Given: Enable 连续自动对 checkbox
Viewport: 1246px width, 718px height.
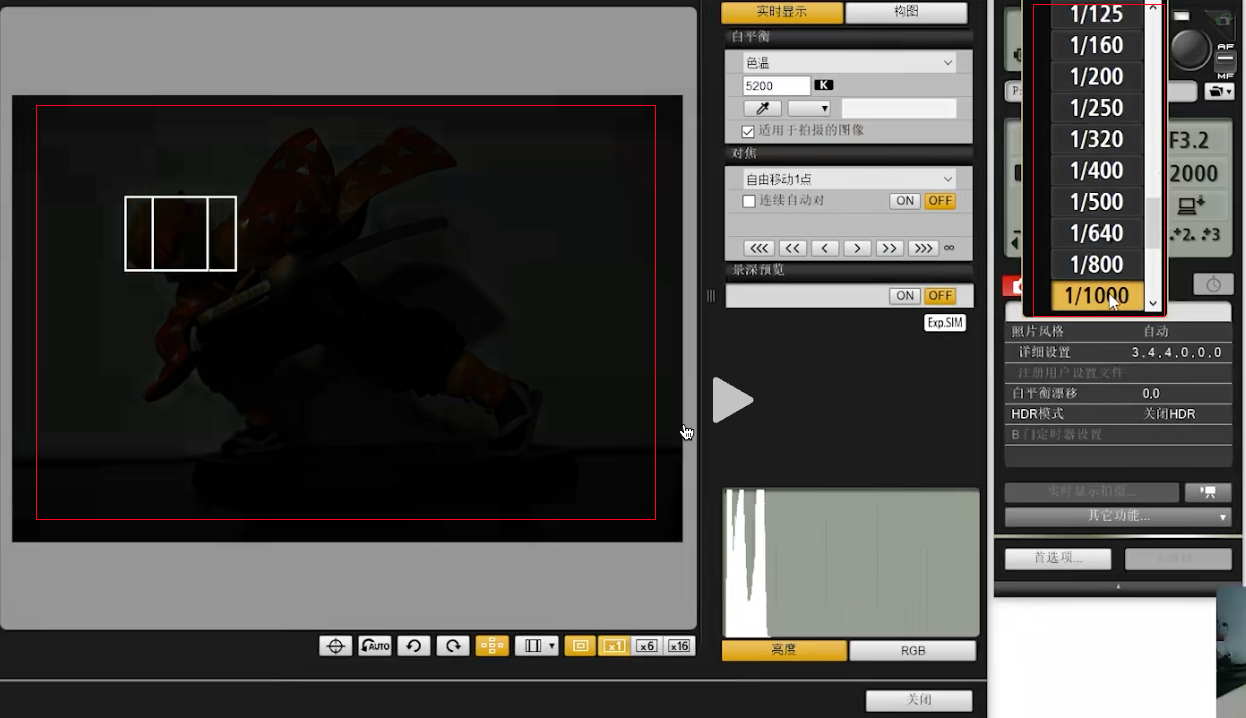Looking at the screenshot, I should pos(749,201).
